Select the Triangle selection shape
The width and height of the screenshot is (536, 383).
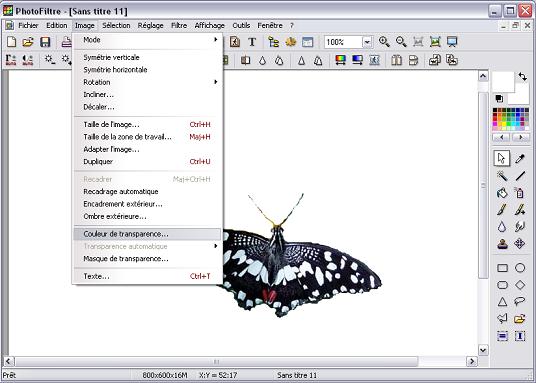tap(502, 302)
